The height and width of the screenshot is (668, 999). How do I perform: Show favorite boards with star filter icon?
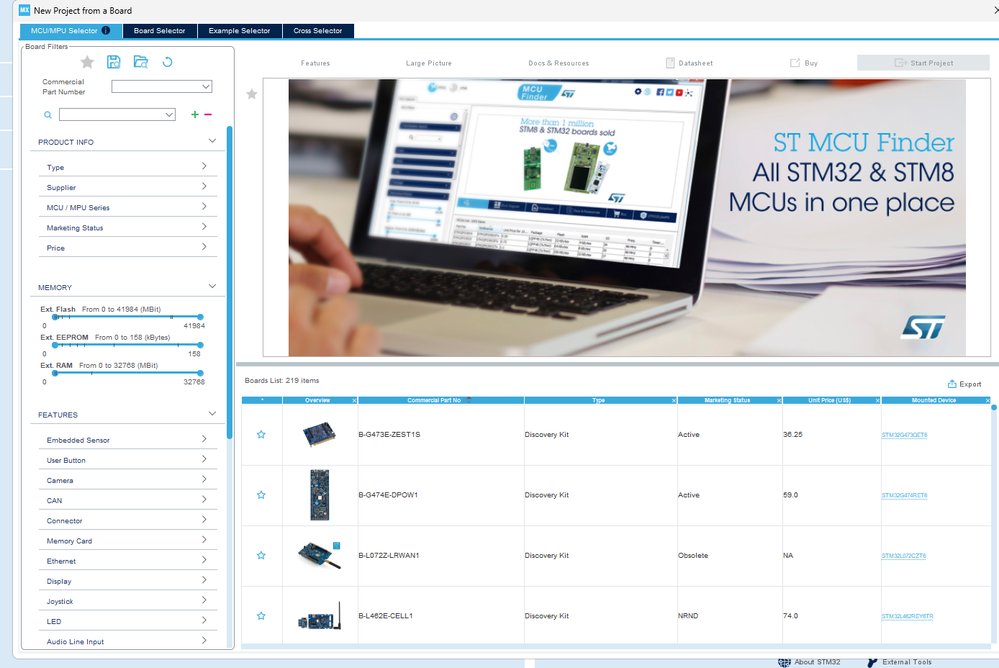click(x=87, y=62)
